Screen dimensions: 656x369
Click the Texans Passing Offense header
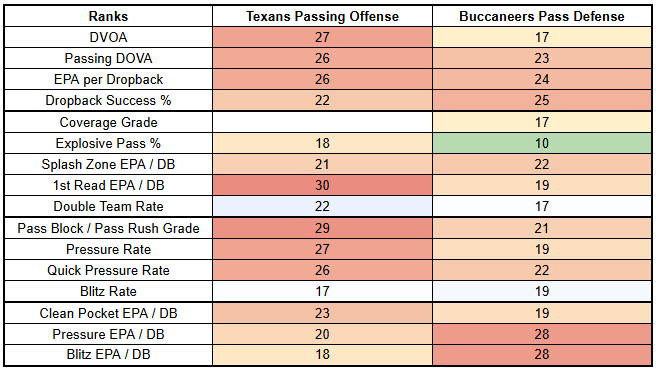pyautogui.click(x=322, y=16)
